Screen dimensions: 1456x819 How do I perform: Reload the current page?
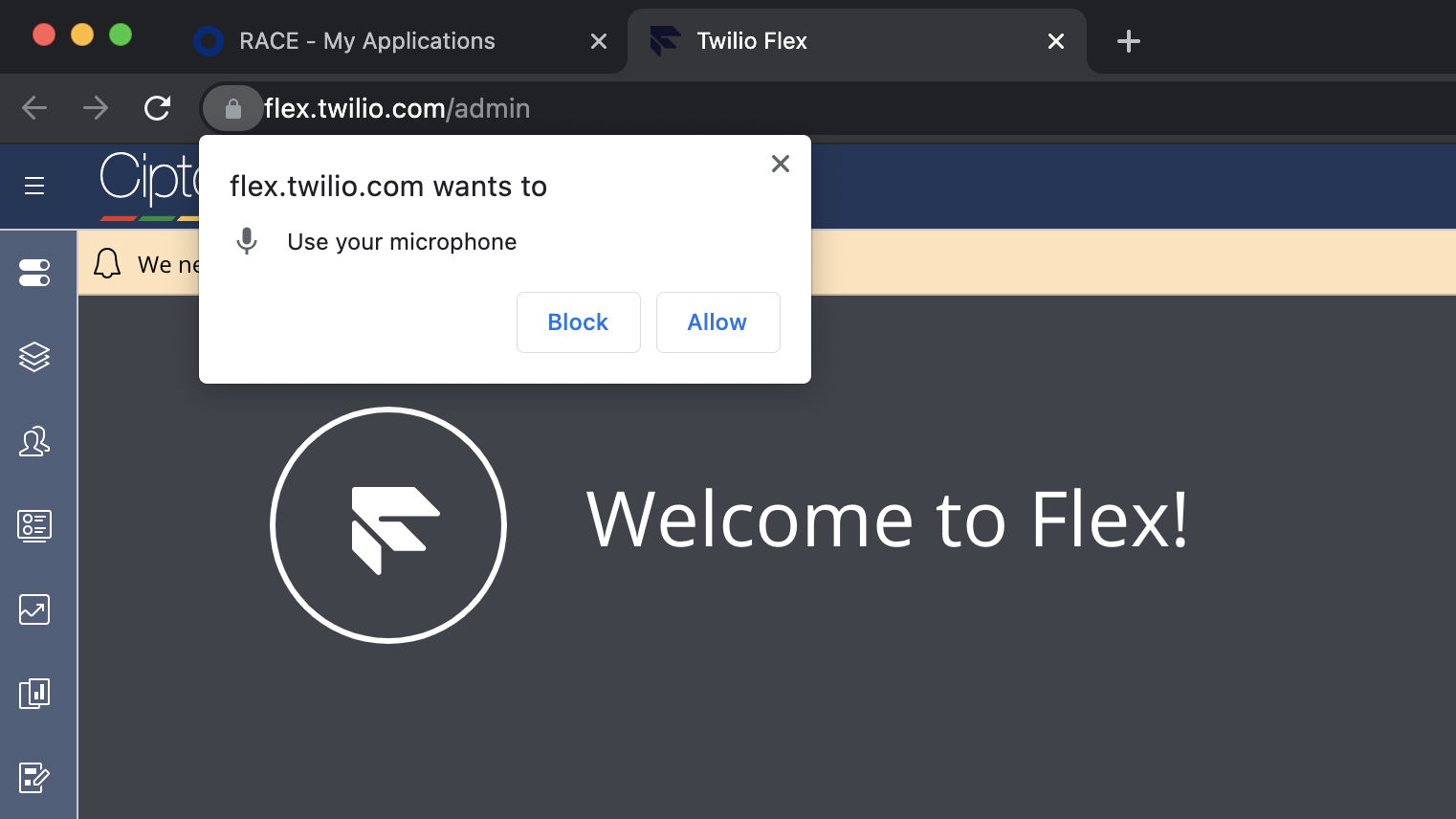157,108
